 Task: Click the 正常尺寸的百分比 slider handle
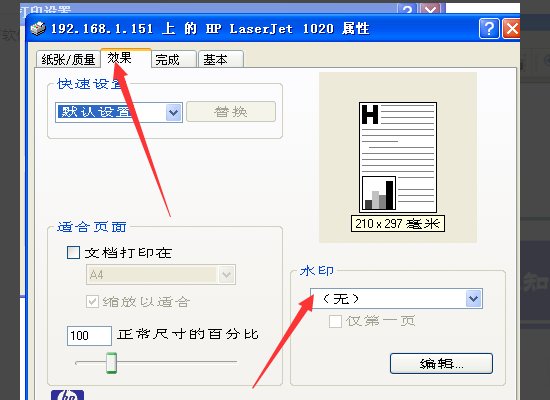pyautogui.click(x=112, y=363)
